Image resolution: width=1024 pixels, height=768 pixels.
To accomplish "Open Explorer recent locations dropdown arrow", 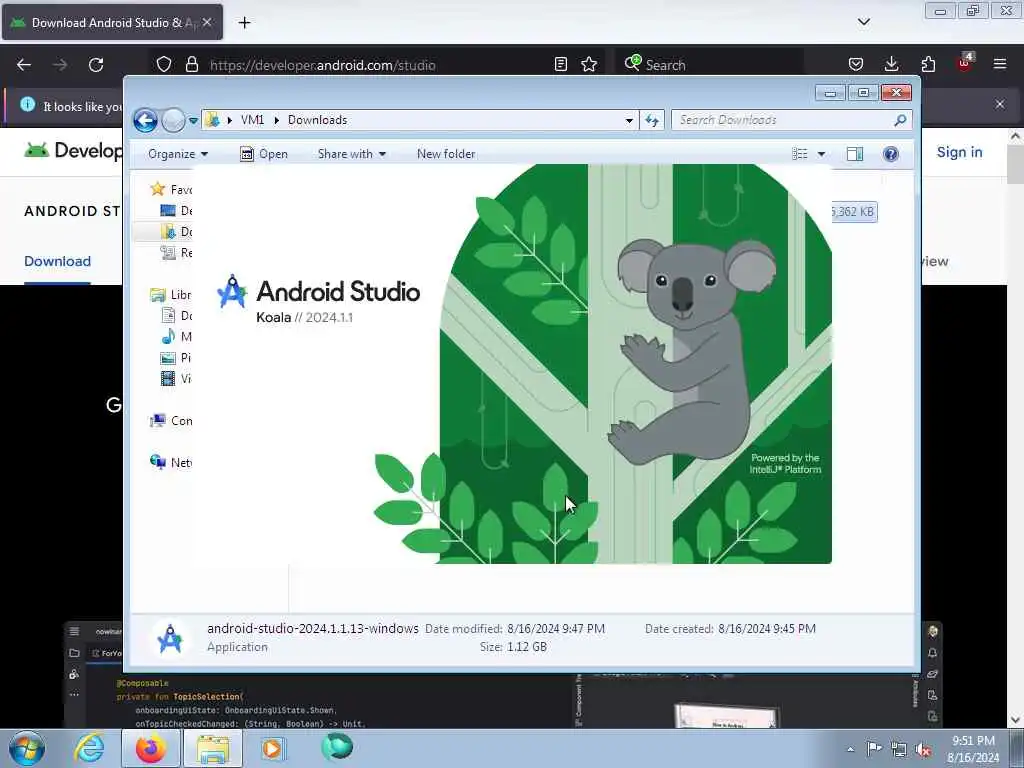I will pyautogui.click(x=193, y=121).
